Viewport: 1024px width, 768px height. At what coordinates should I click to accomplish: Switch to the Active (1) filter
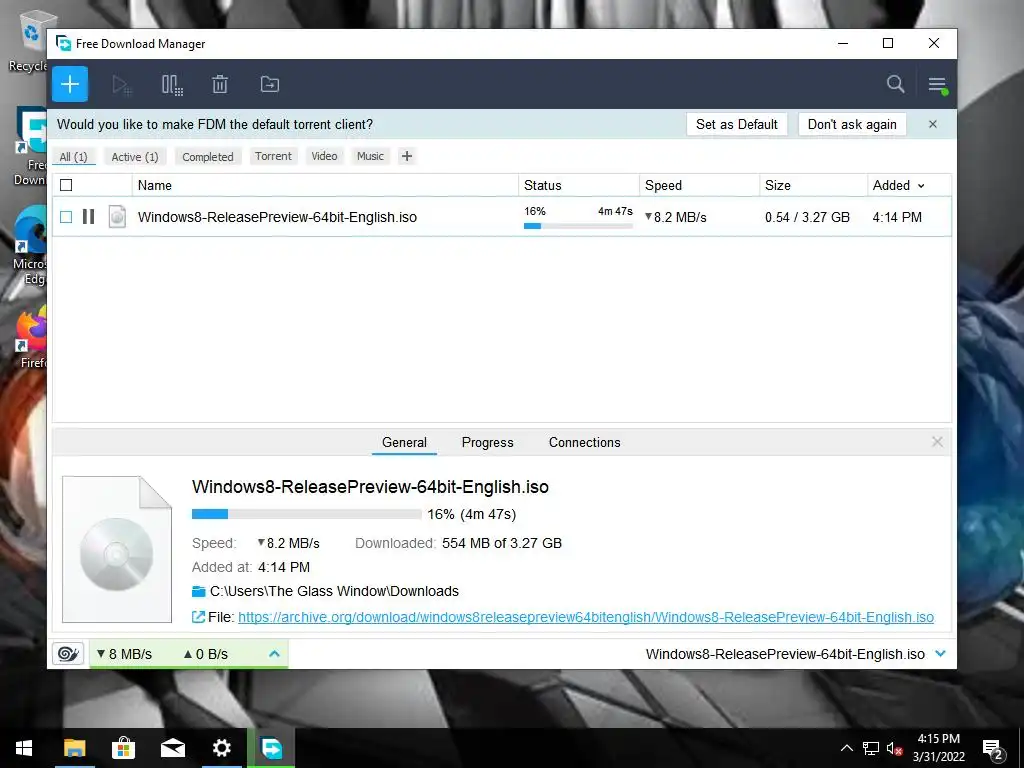pos(135,157)
